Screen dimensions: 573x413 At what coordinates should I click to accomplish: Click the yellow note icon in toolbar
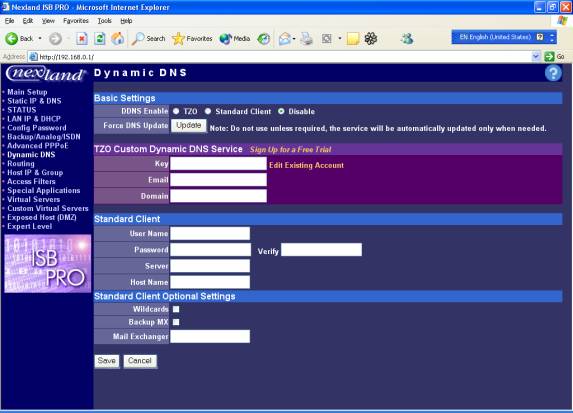[x=353, y=38]
